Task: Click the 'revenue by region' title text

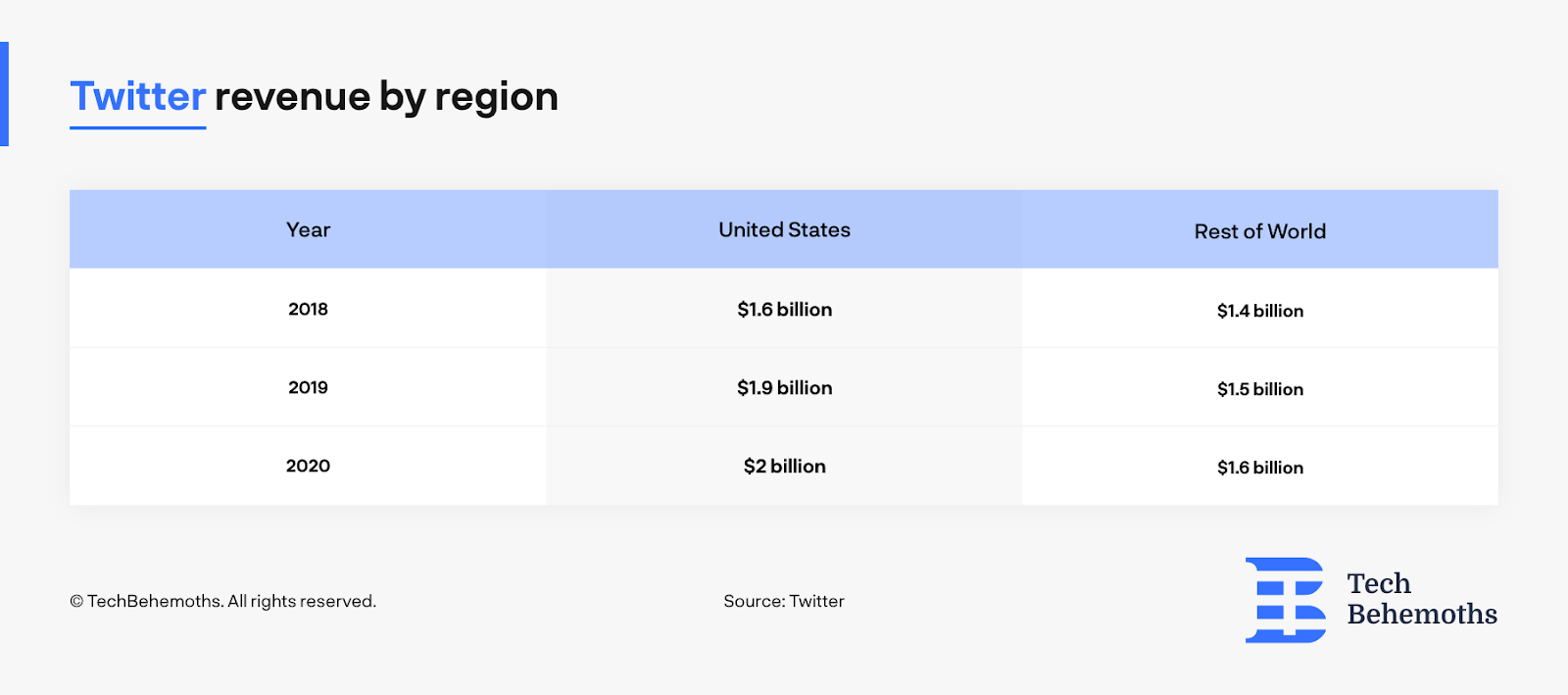Action: pos(386,97)
